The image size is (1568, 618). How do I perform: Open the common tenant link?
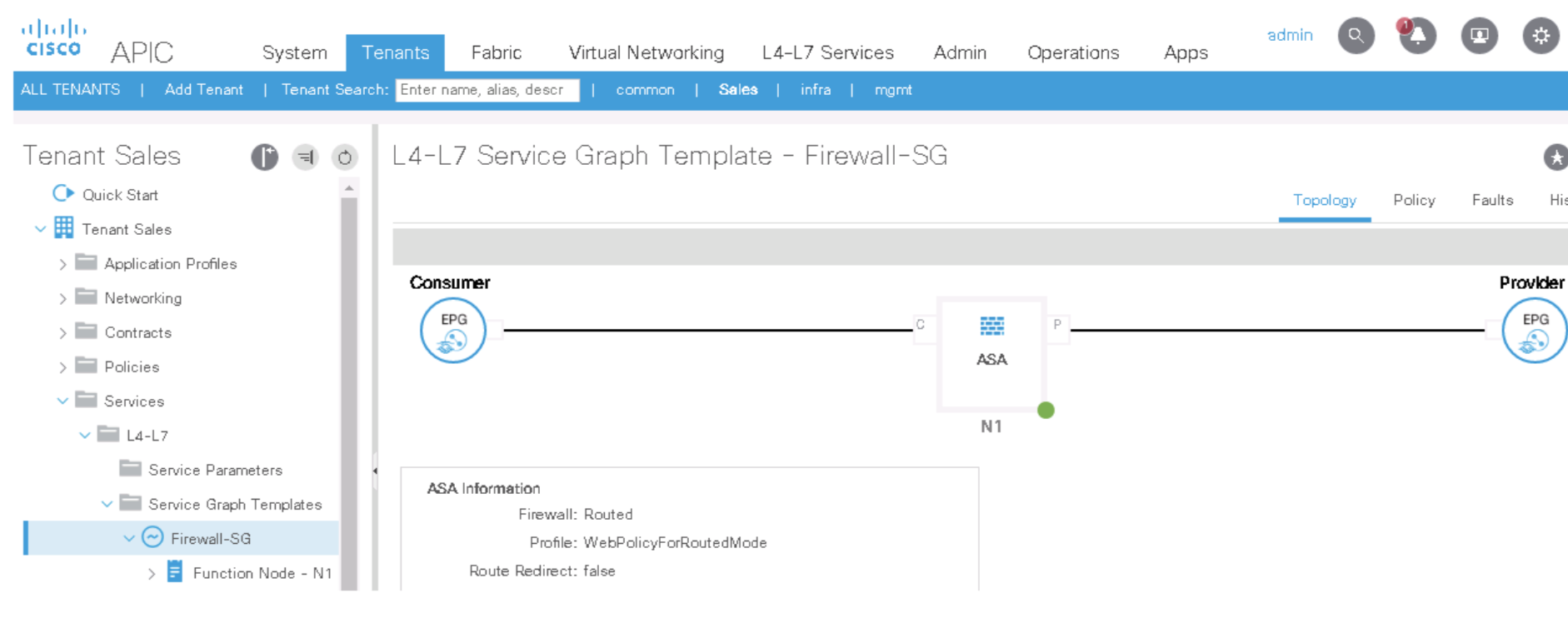645,90
